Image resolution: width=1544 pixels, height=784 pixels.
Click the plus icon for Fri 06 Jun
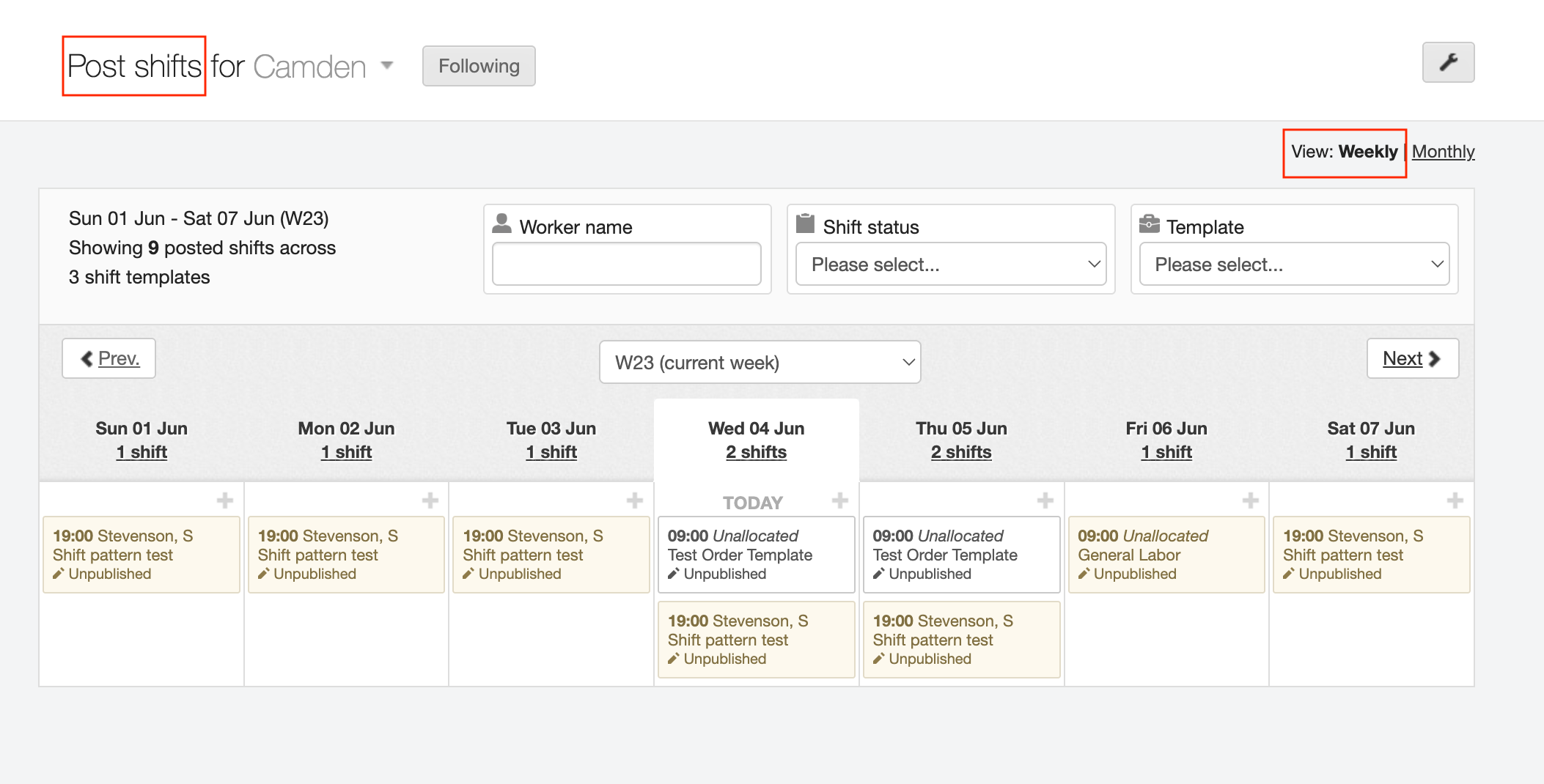pyautogui.click(x=1251, y=500)
